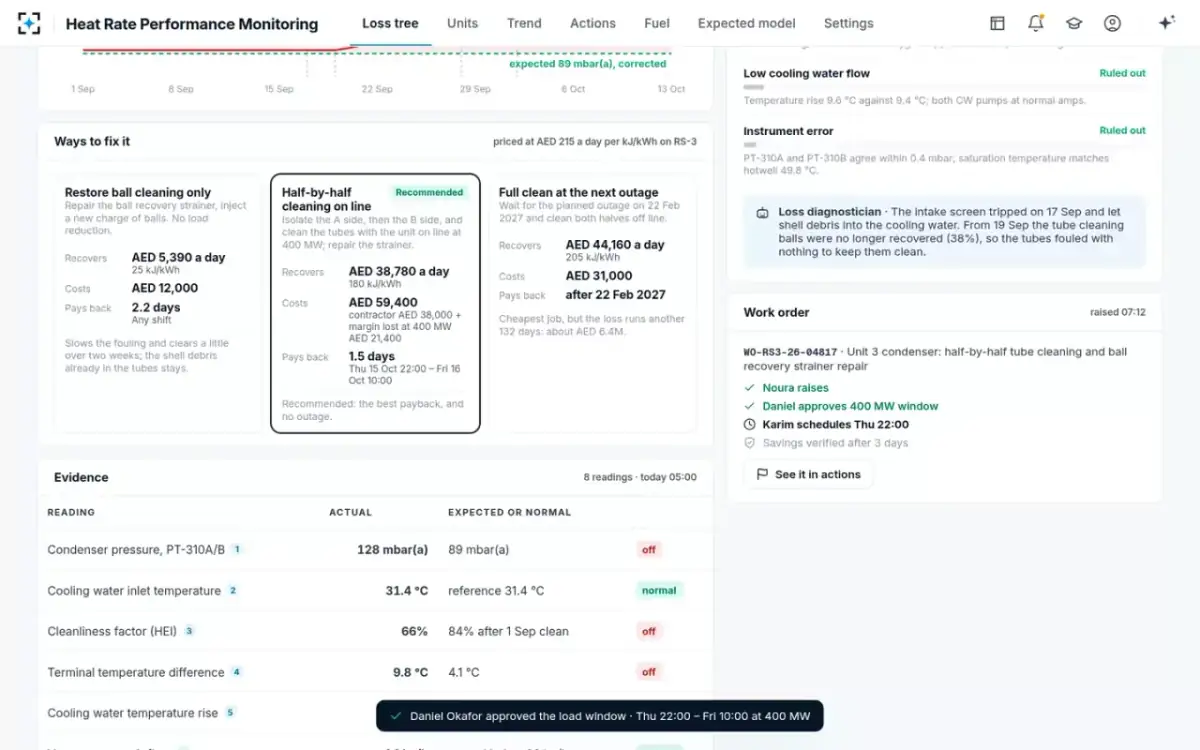Image resolution: width=1200 pixels, height=750 pixels.
Task: Click footnote badge 1 on Condenser pressure
Action: point(237,549)
